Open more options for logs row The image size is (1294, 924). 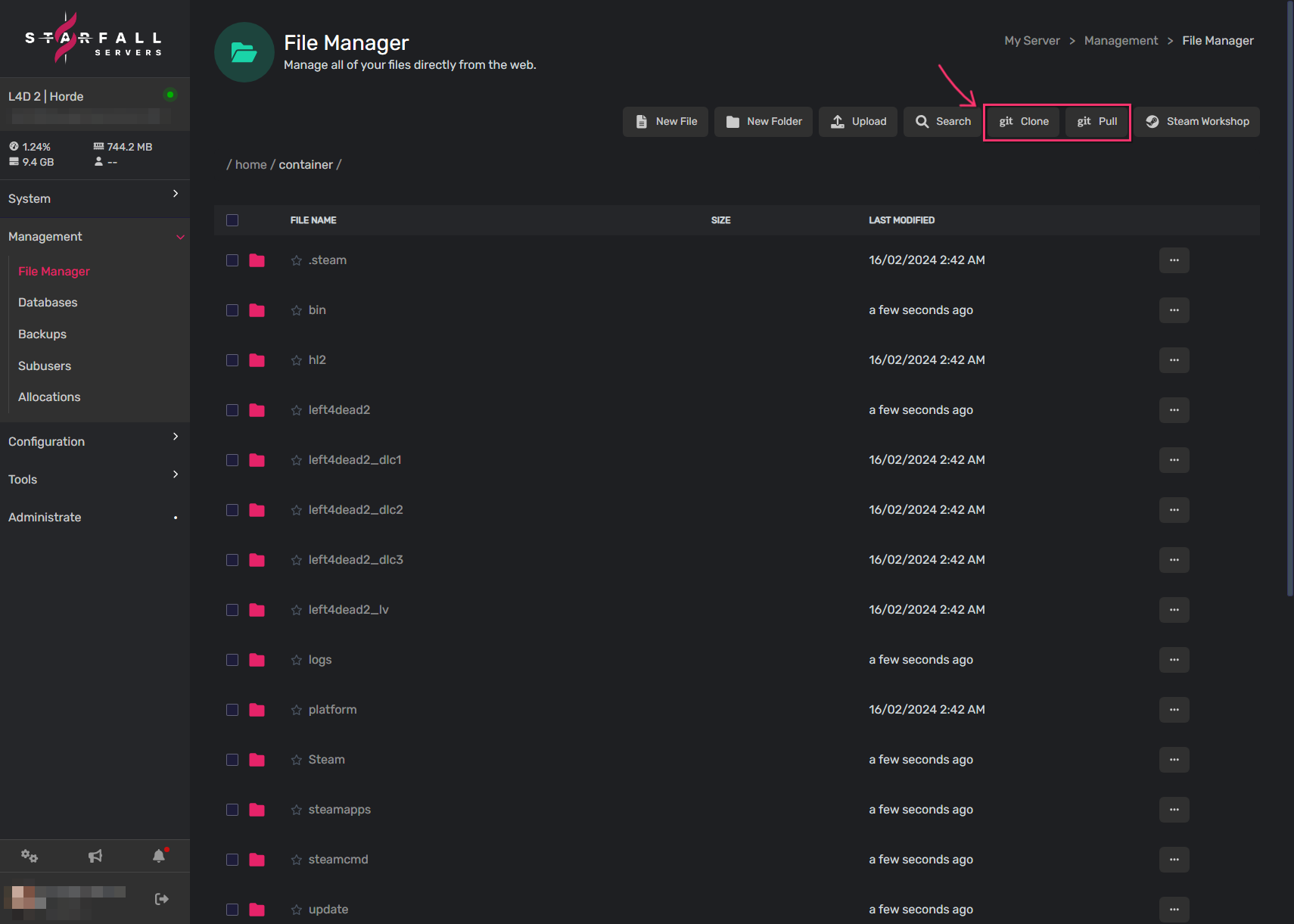click(x=1174, y=660)
